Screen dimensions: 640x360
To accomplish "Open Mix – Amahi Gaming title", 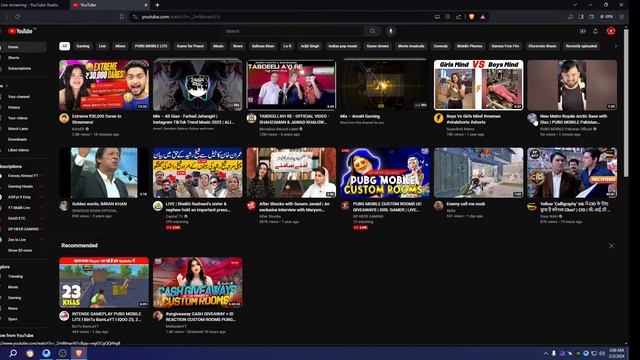I will 360,116.
